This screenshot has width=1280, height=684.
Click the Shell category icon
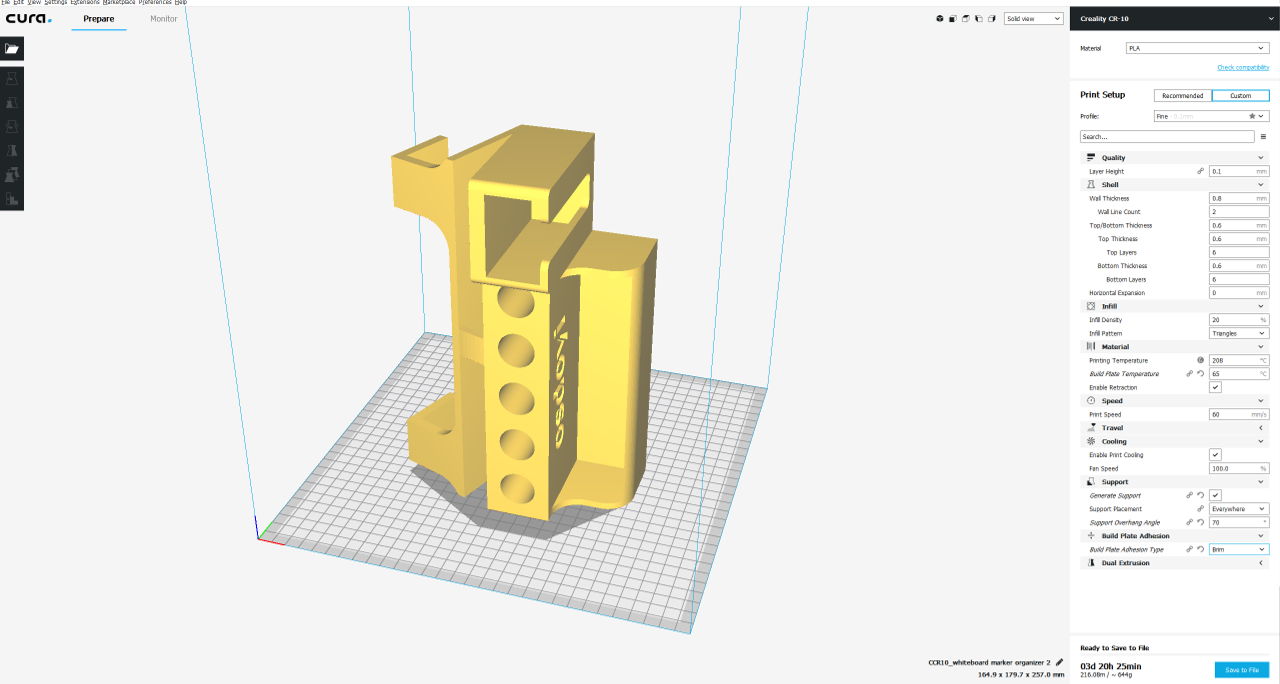click(1091, 185)
